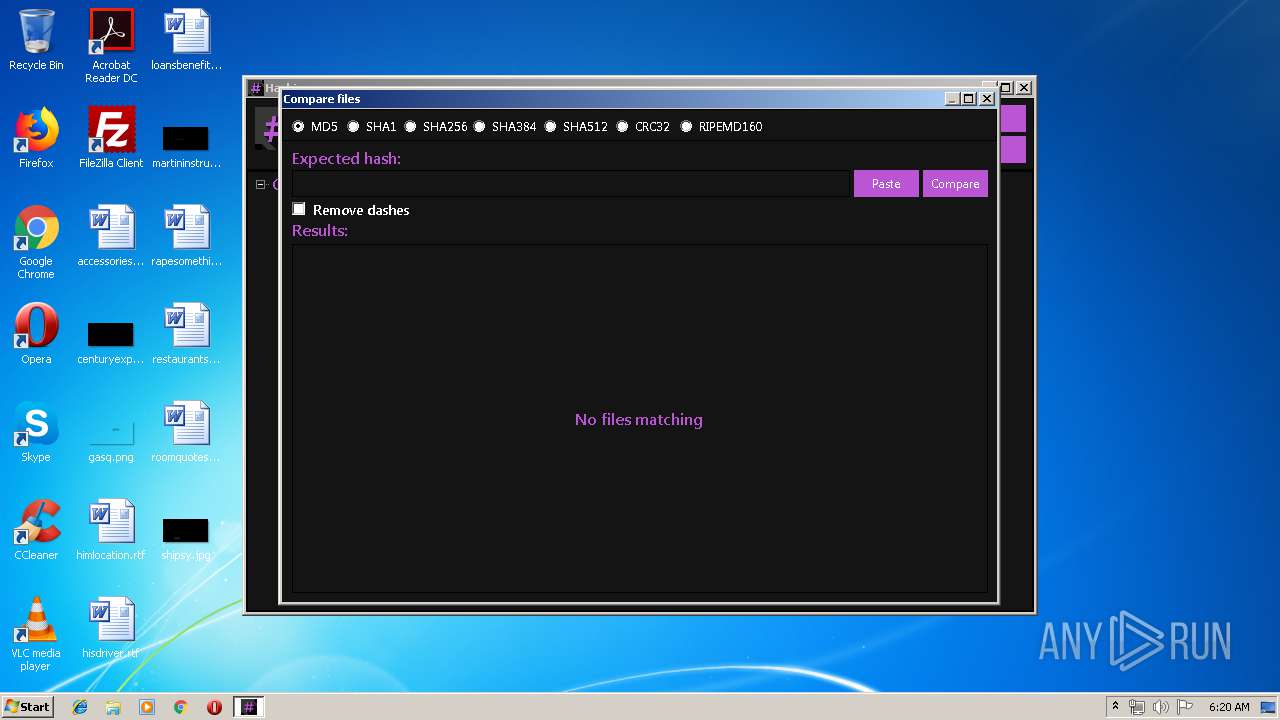
Task: Open volume control in system tray
Action: click(1161, 707)
